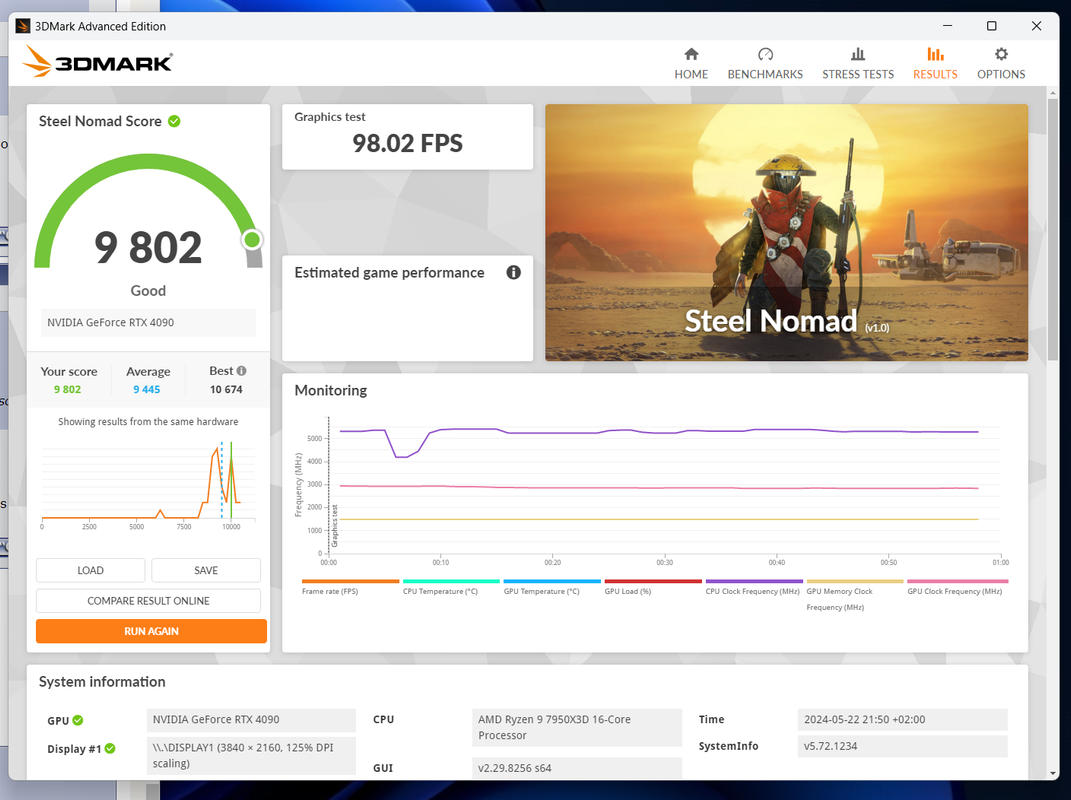Switch to the BENCHMARKS tab
The width and height of the screenshot is (1071, 800).
(765, 64)
